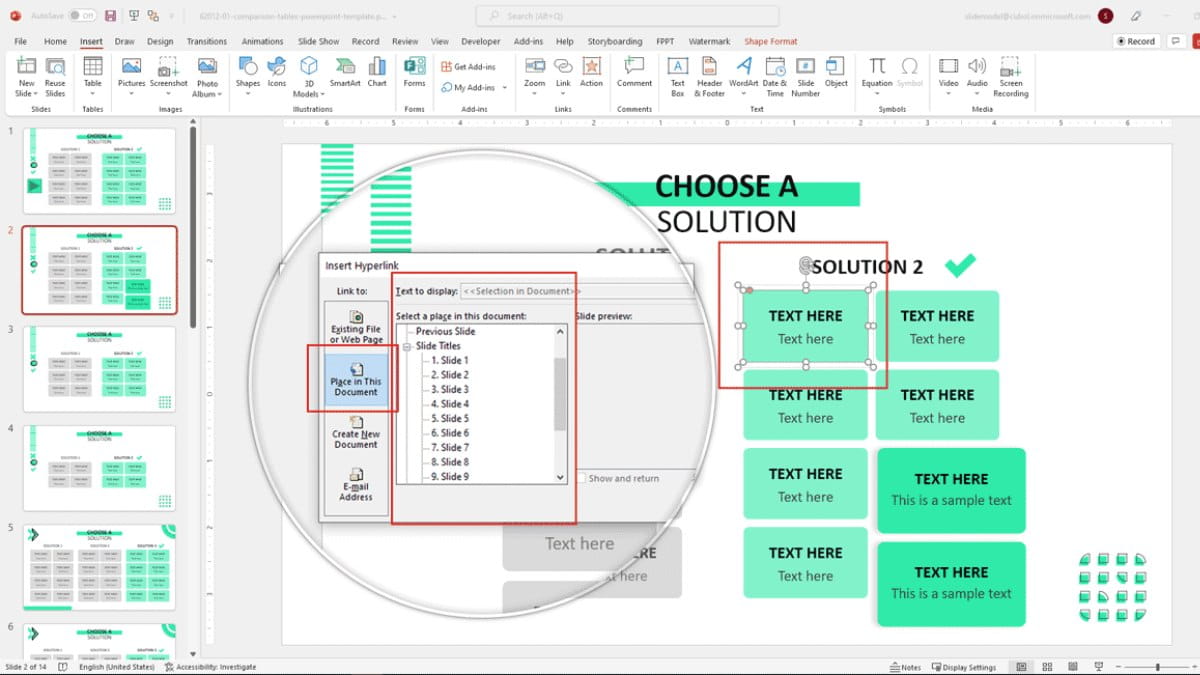Image resolution: width=1200 pixels, height=675 pixels.
Task: Insert a Forms control
Action: [413, 70]
